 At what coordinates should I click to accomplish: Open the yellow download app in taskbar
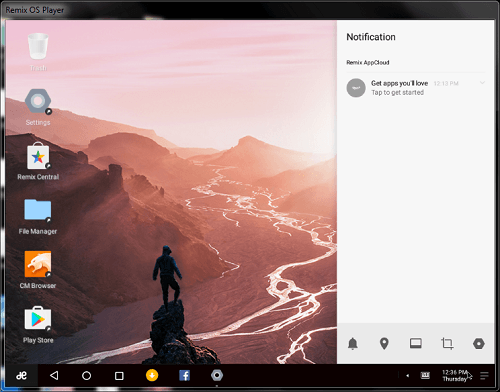(x=152, y=375)
